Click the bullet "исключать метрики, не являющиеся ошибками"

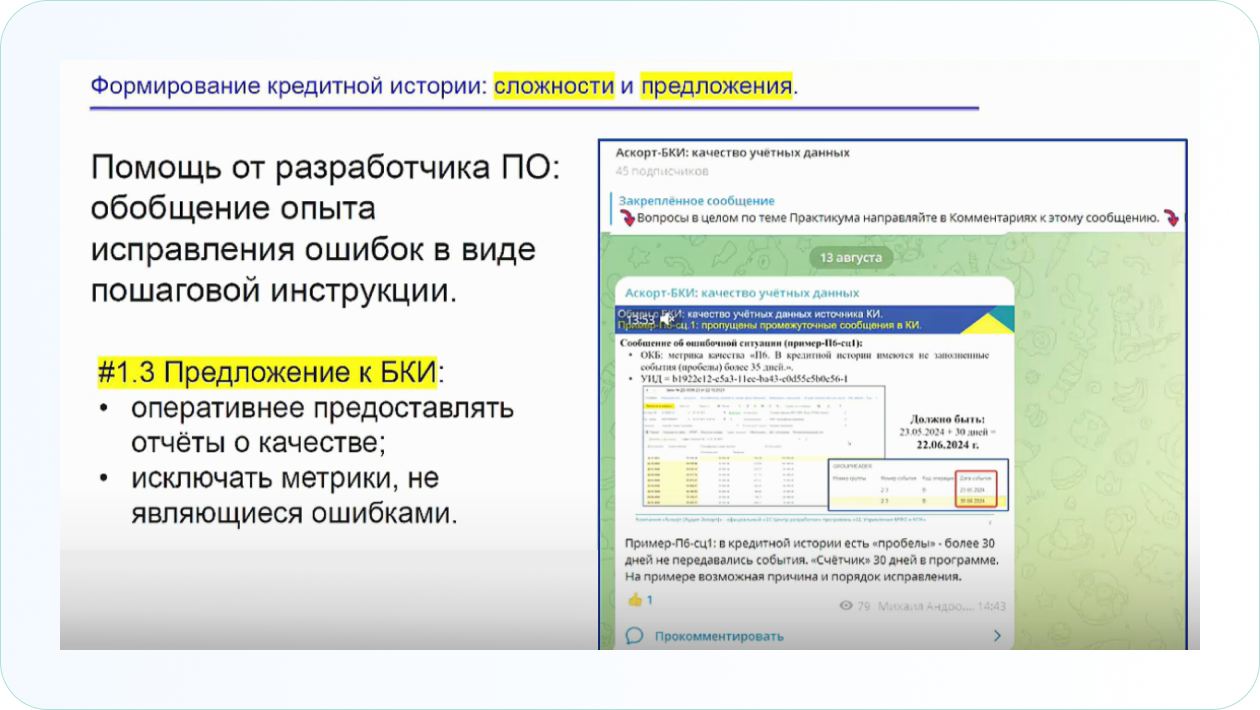(x=295, y=497)
